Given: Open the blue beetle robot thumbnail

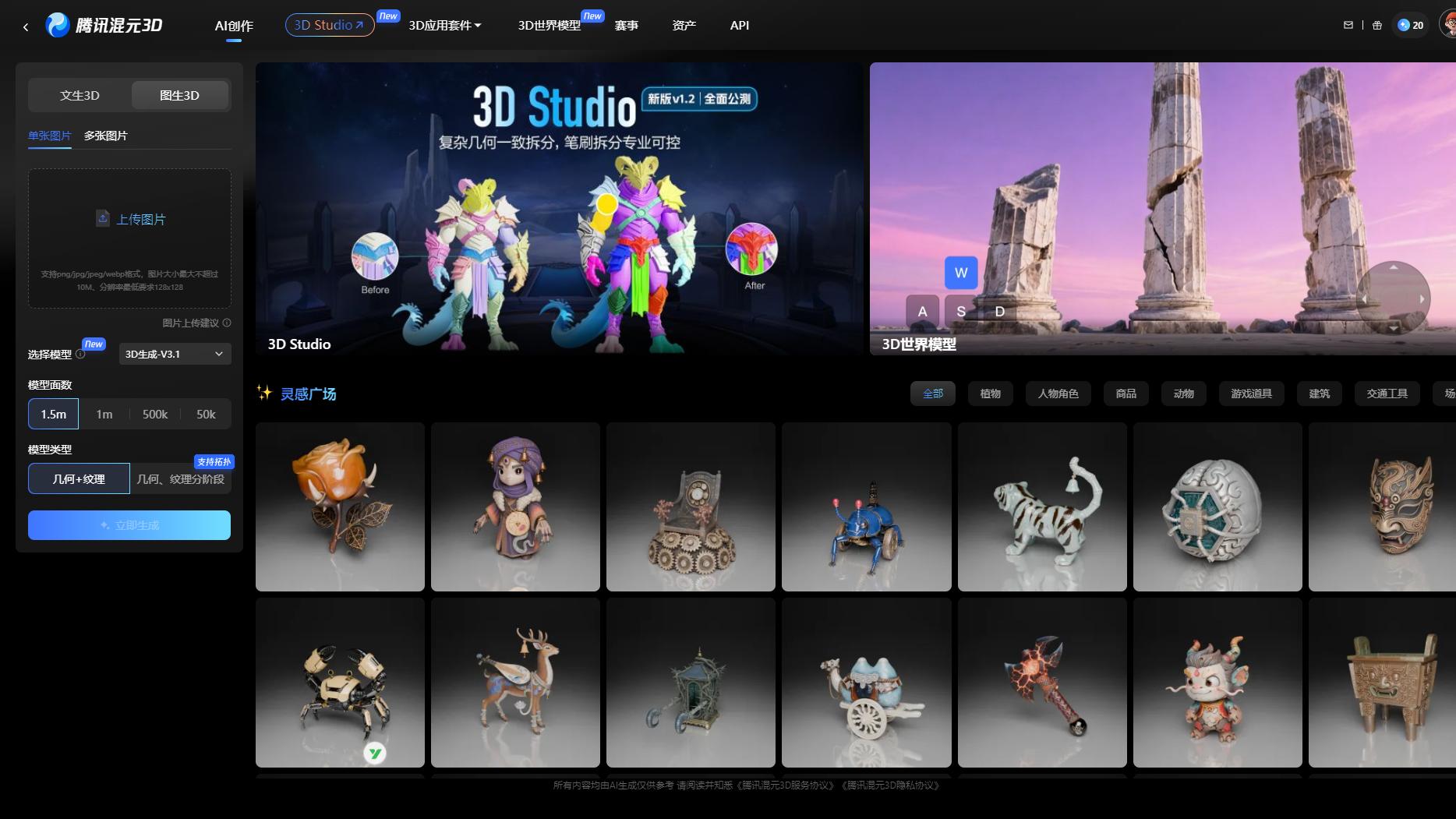Looking at the screenshot, I should [867, 507].
